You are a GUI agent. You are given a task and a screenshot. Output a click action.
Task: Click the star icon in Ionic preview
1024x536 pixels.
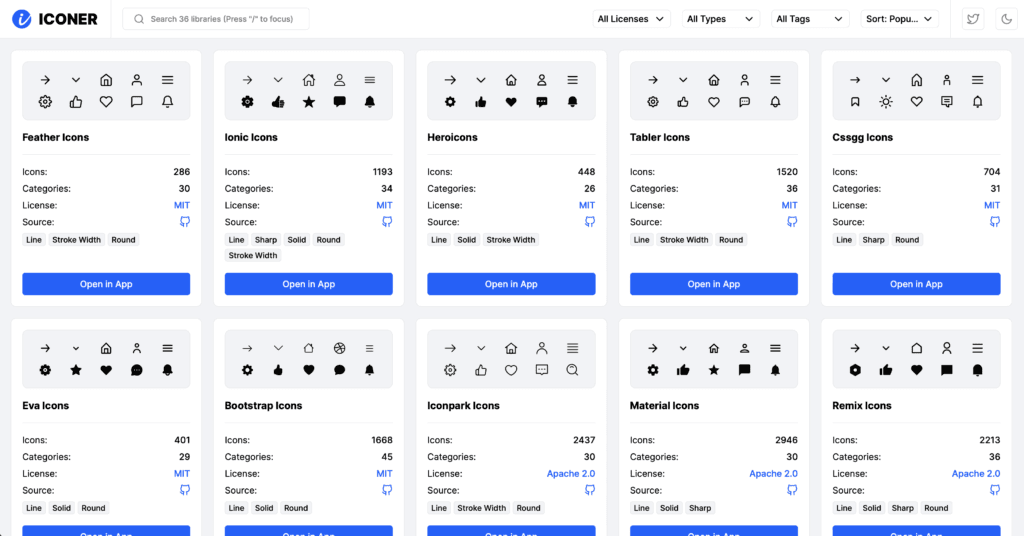(x=308, y=102)
